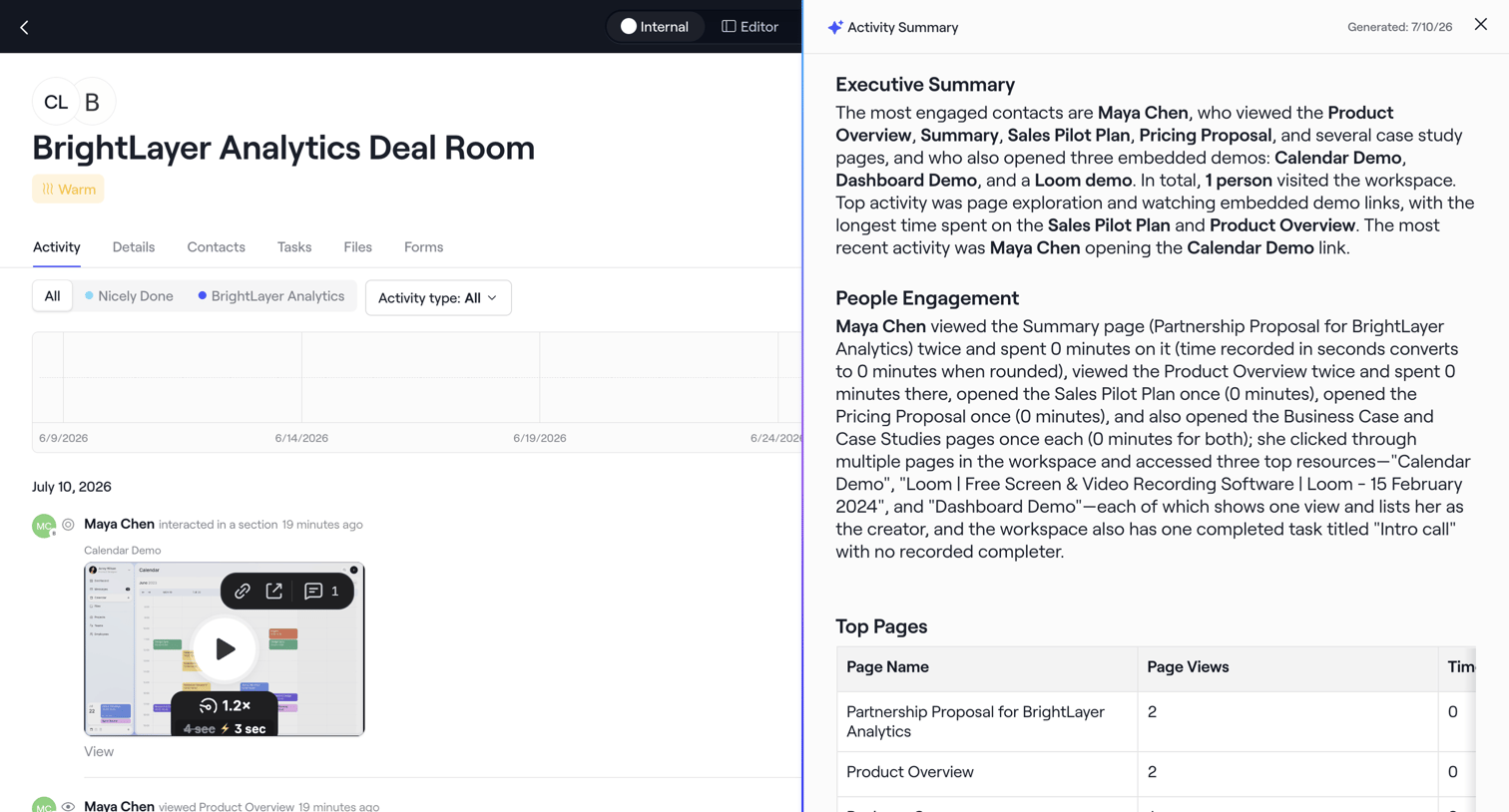Viewport: 1509px width, 812px height.
Task: Open the Activity tab
Action: pos(57,247)
